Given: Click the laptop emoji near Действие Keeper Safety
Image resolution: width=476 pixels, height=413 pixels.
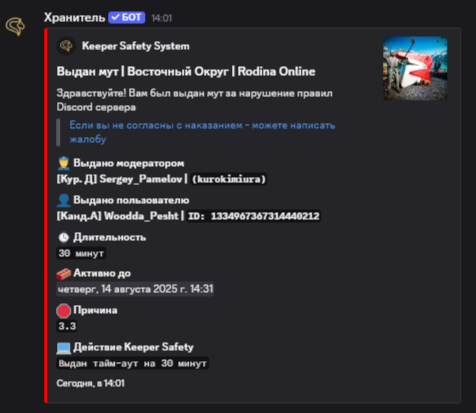Looking at the screenshot, I should click(x=63, y=348).
